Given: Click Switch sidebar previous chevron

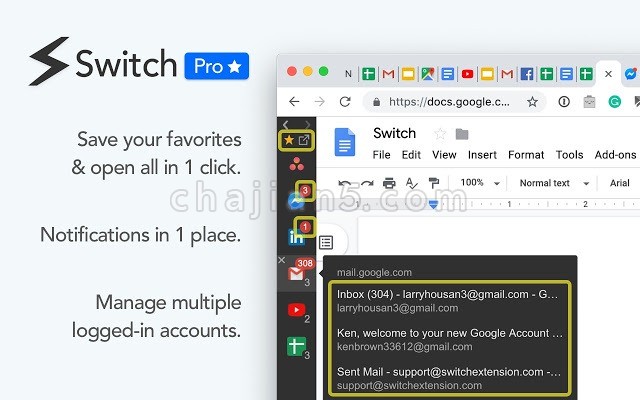Looking at the screenshot, I should 286,124.
